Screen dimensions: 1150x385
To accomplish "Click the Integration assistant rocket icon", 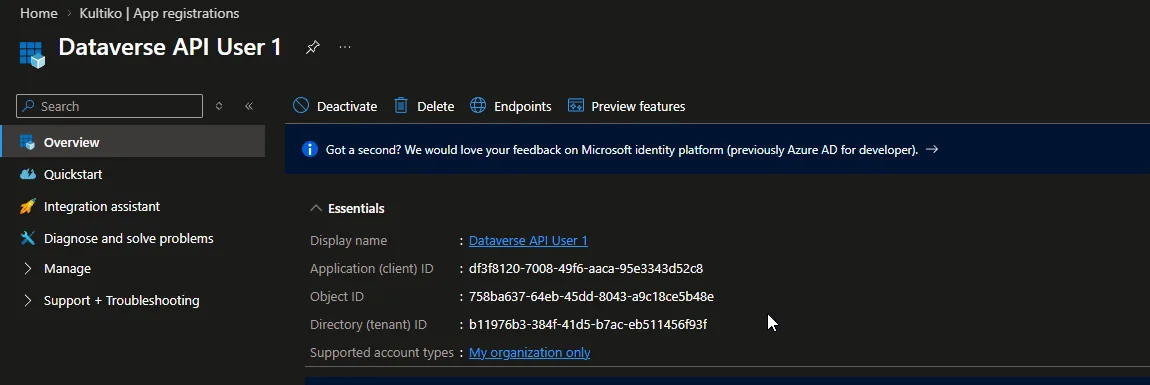I will 28,207.
